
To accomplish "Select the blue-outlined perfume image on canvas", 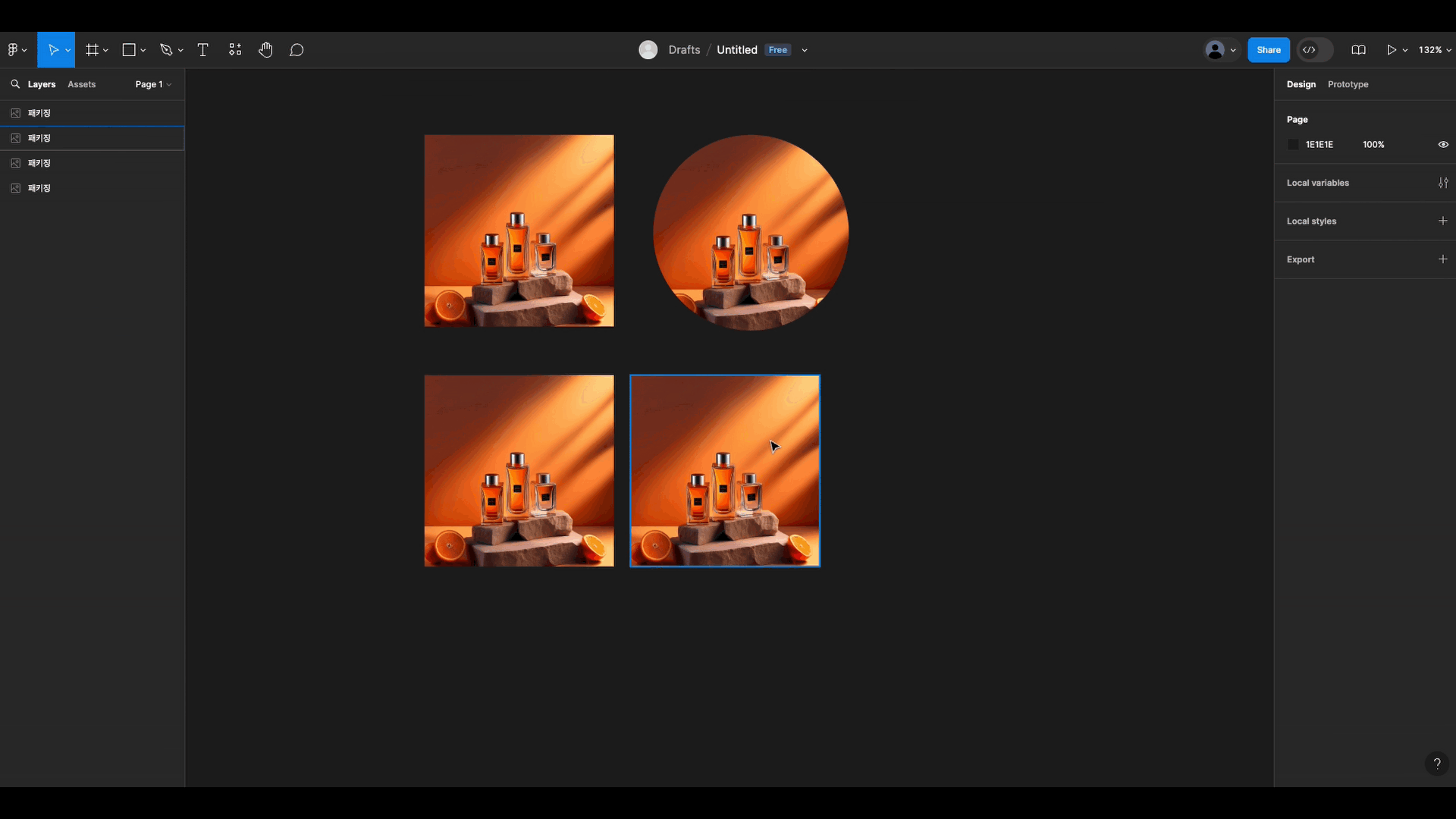I will 725,471.
